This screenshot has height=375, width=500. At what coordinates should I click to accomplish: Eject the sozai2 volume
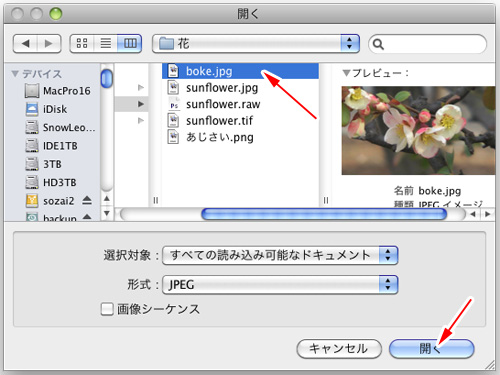coord(87,200)
